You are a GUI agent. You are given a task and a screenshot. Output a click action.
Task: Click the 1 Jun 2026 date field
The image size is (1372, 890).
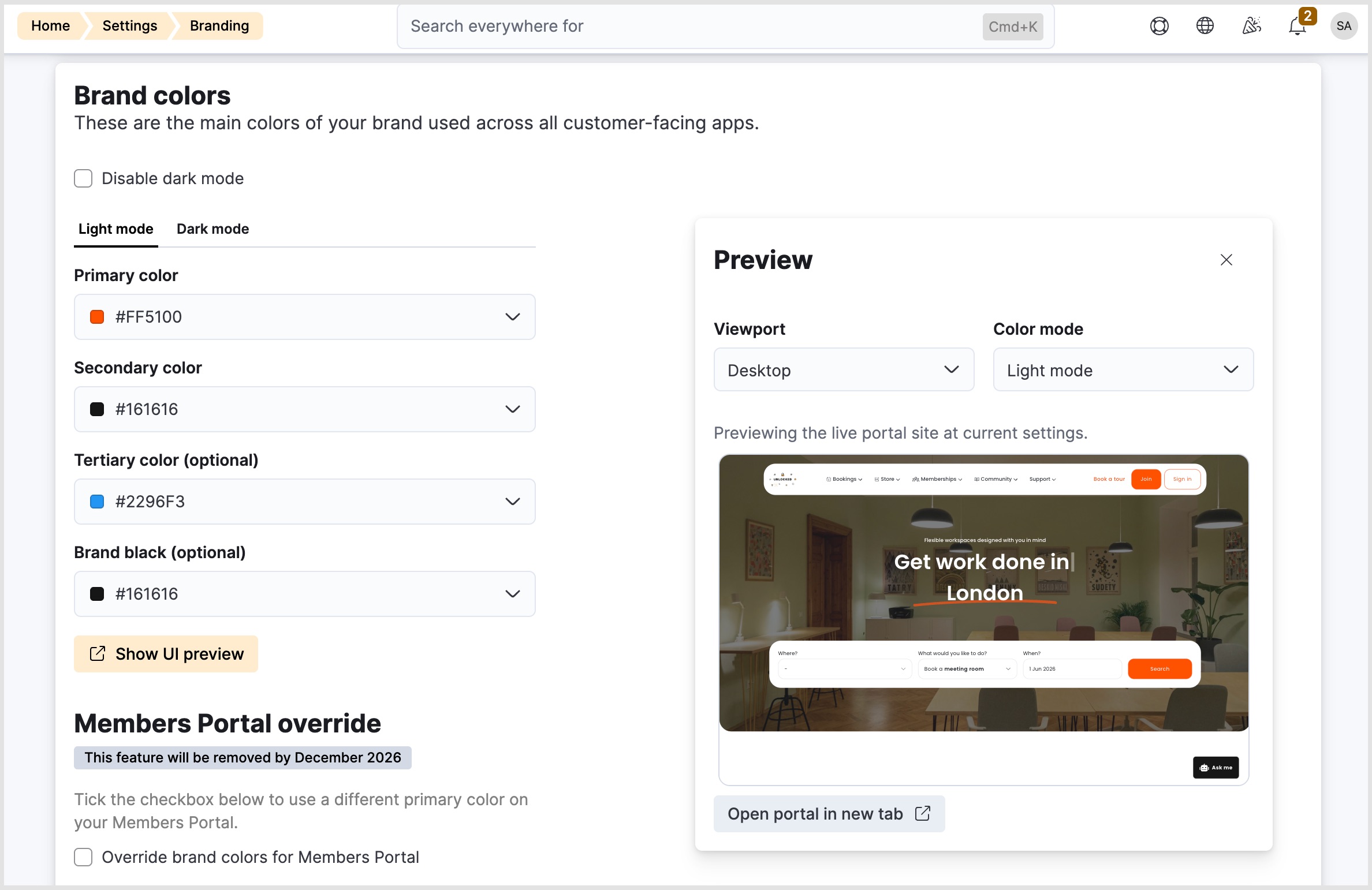click(1072, 669)
